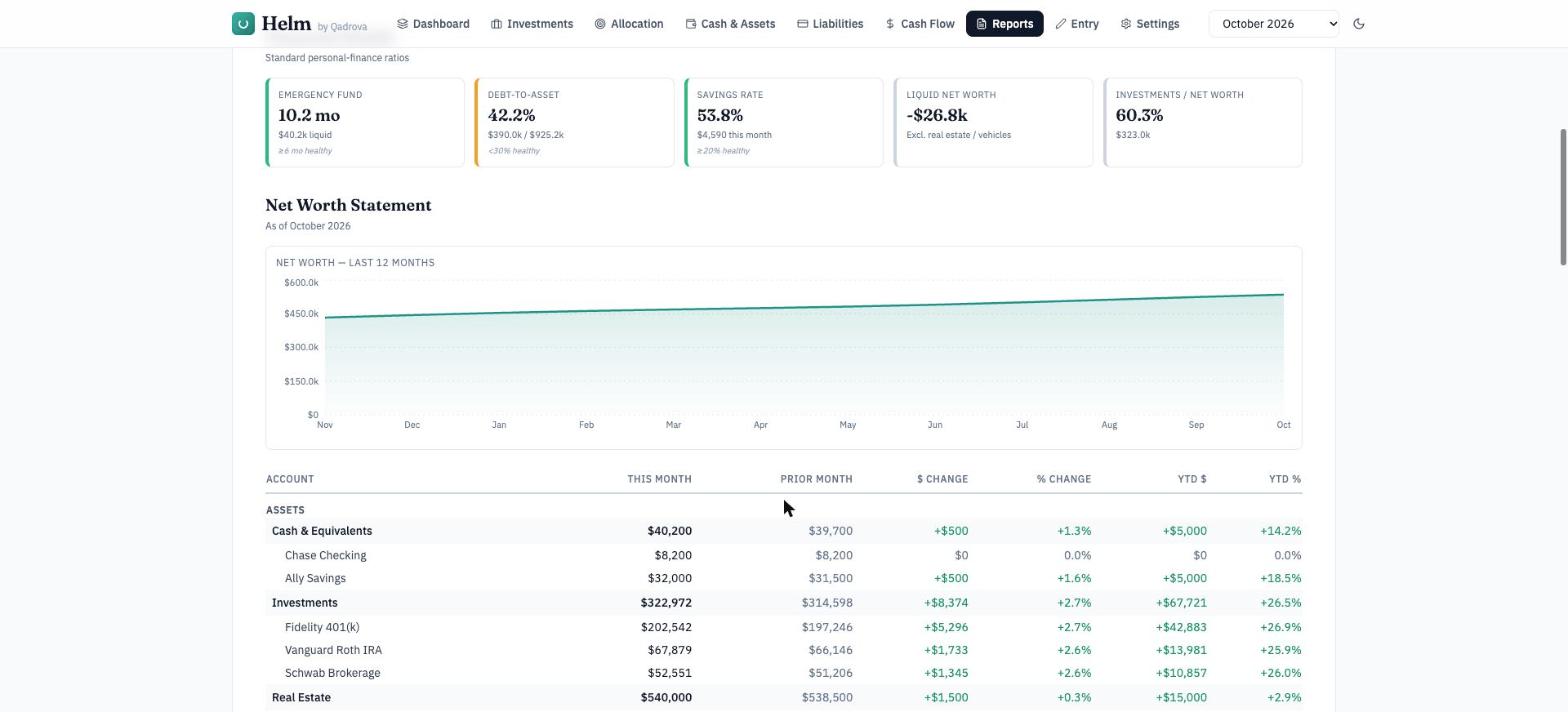This screenshot has height=712, width=1568.
Task: Click the $540,000 Real Estate value
Action: click(666, 697)
